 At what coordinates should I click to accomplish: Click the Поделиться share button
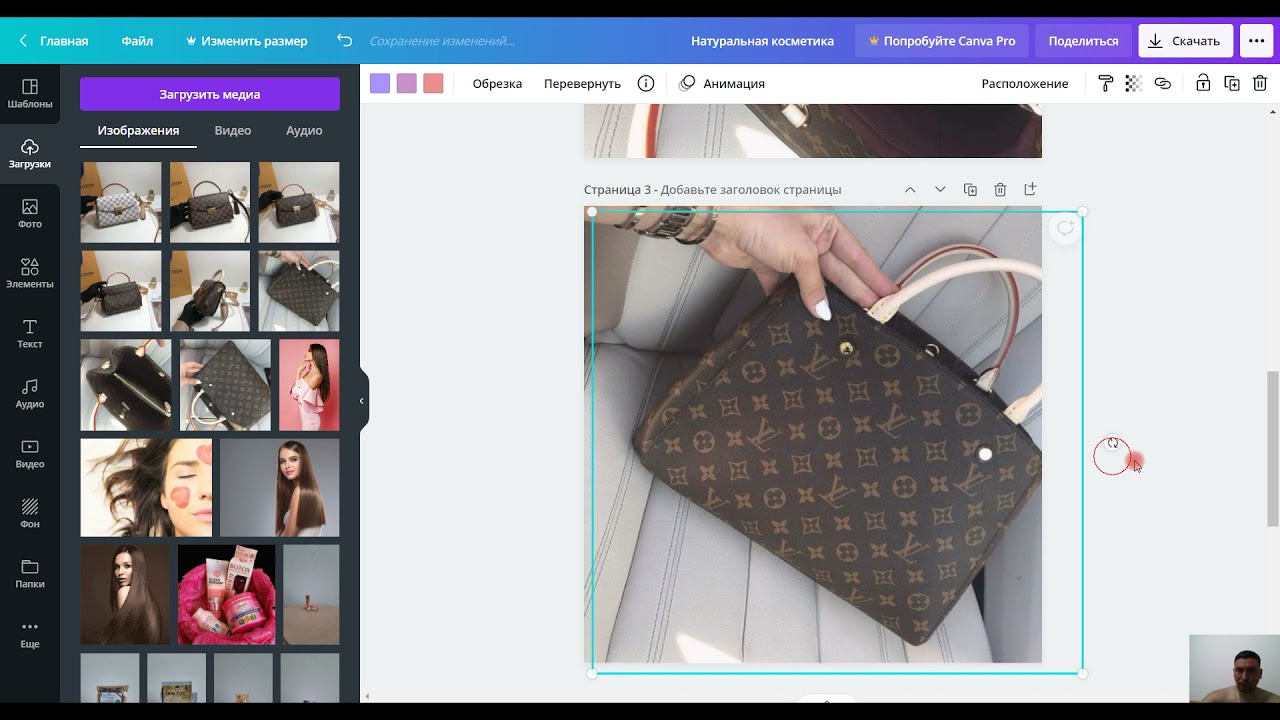coord(1083,41)
